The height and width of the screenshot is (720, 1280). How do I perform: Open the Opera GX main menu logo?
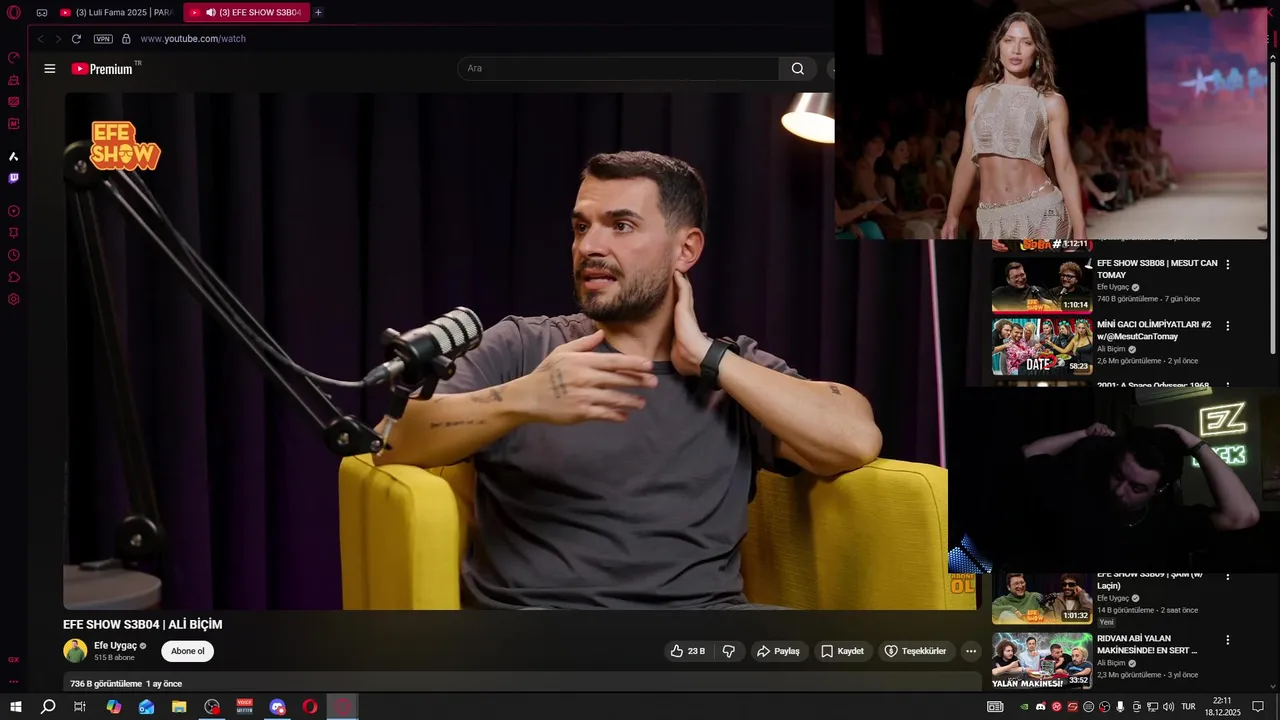tap(14, 12)
